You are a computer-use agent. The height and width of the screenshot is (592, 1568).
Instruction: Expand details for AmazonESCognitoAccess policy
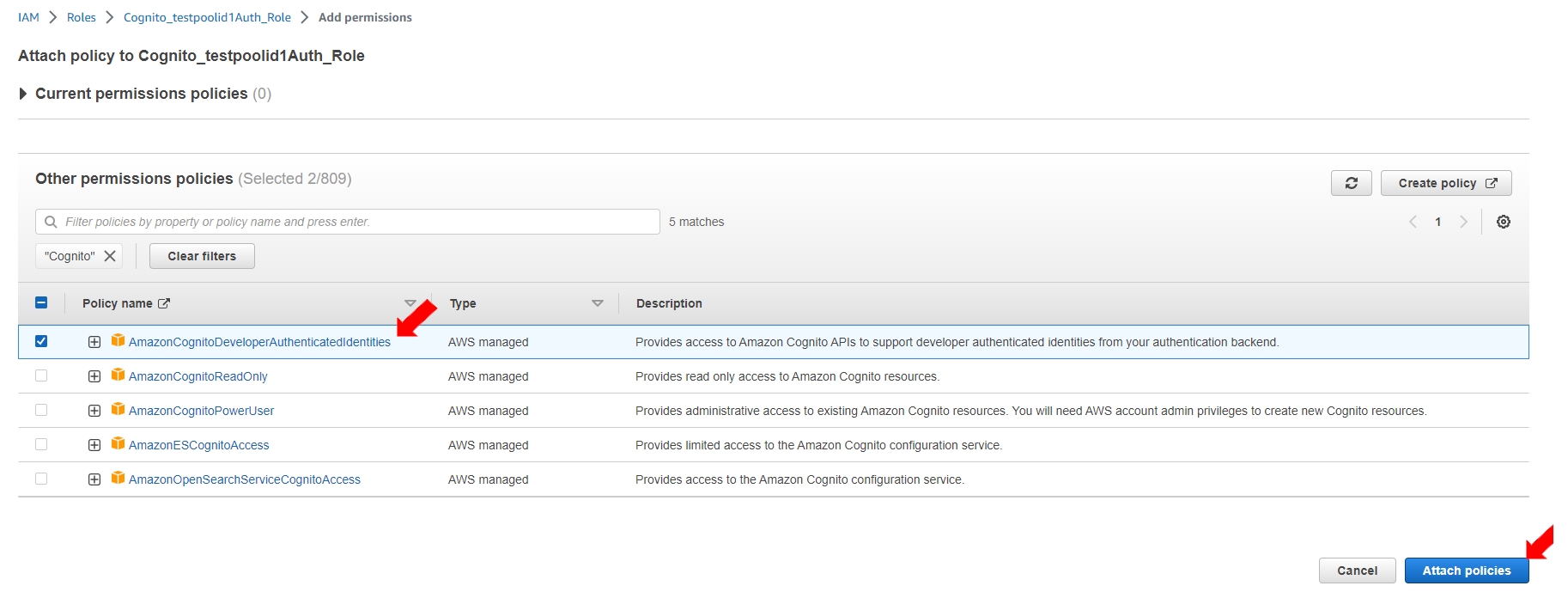94,445
